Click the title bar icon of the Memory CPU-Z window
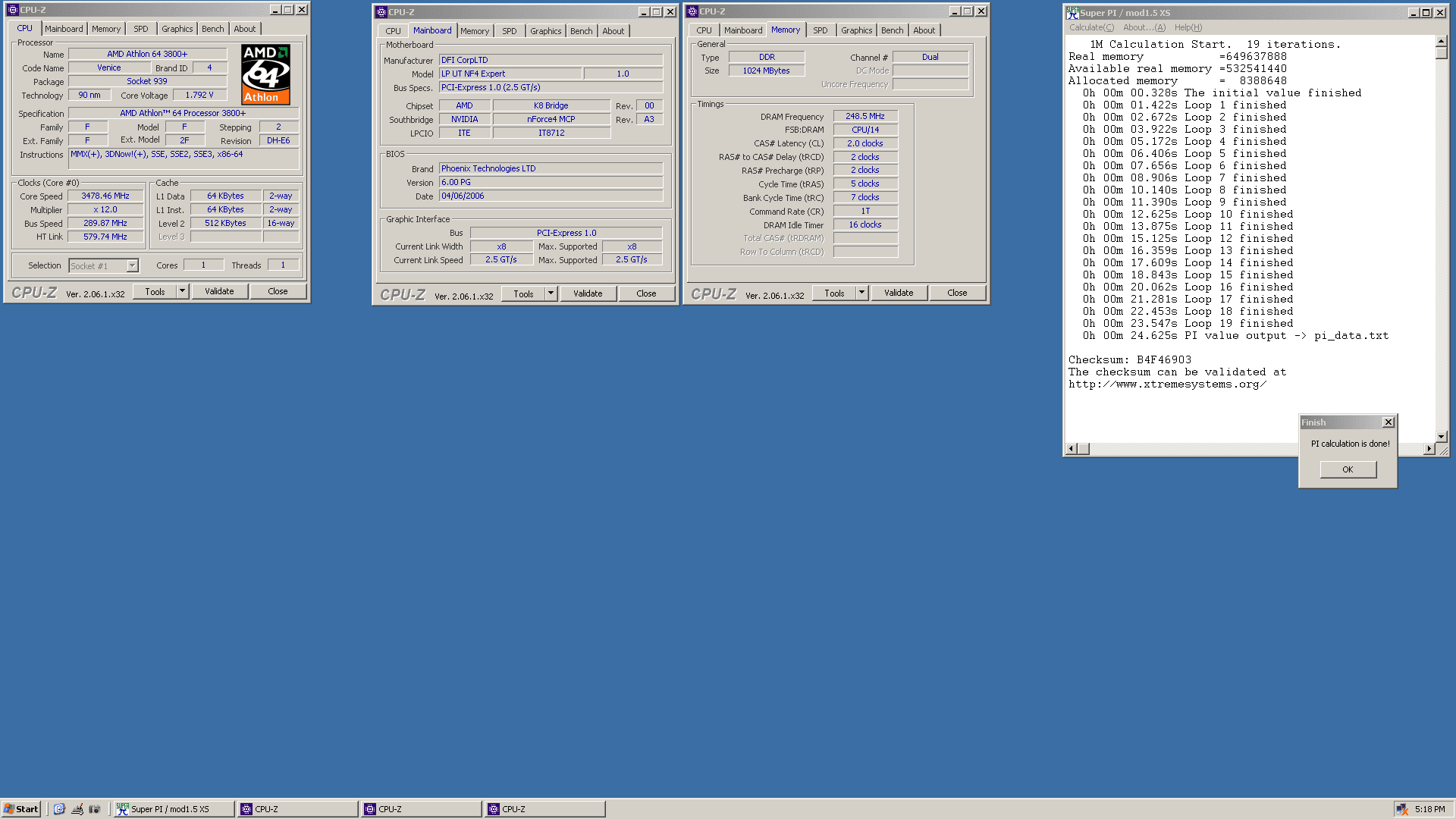 [x=692, y=11]
